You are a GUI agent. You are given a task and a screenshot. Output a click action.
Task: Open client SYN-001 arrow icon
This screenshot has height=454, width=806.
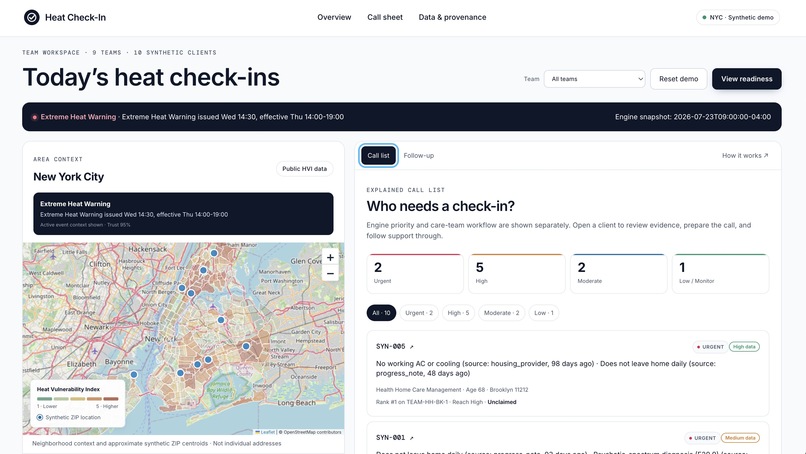(x=412, y=438)
